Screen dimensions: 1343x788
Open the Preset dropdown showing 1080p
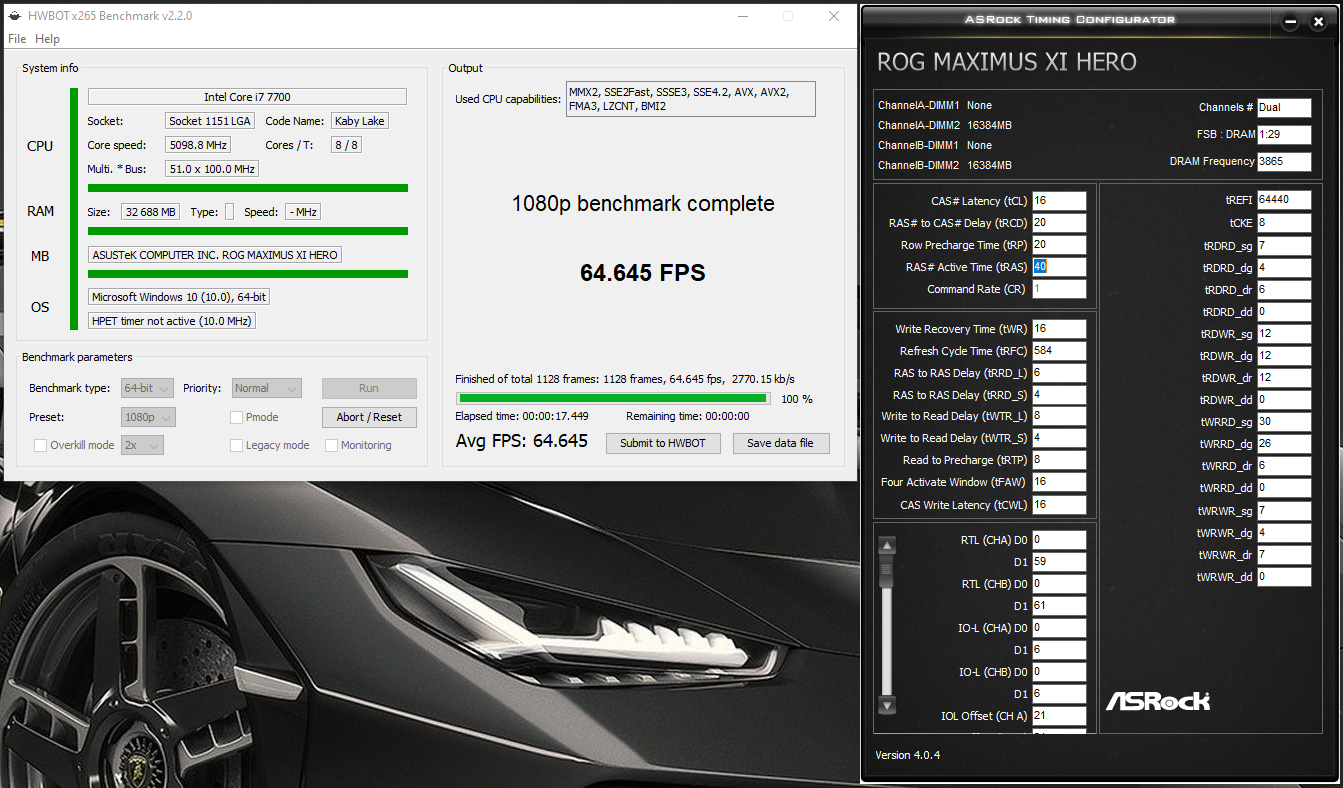tap(148, 417)
